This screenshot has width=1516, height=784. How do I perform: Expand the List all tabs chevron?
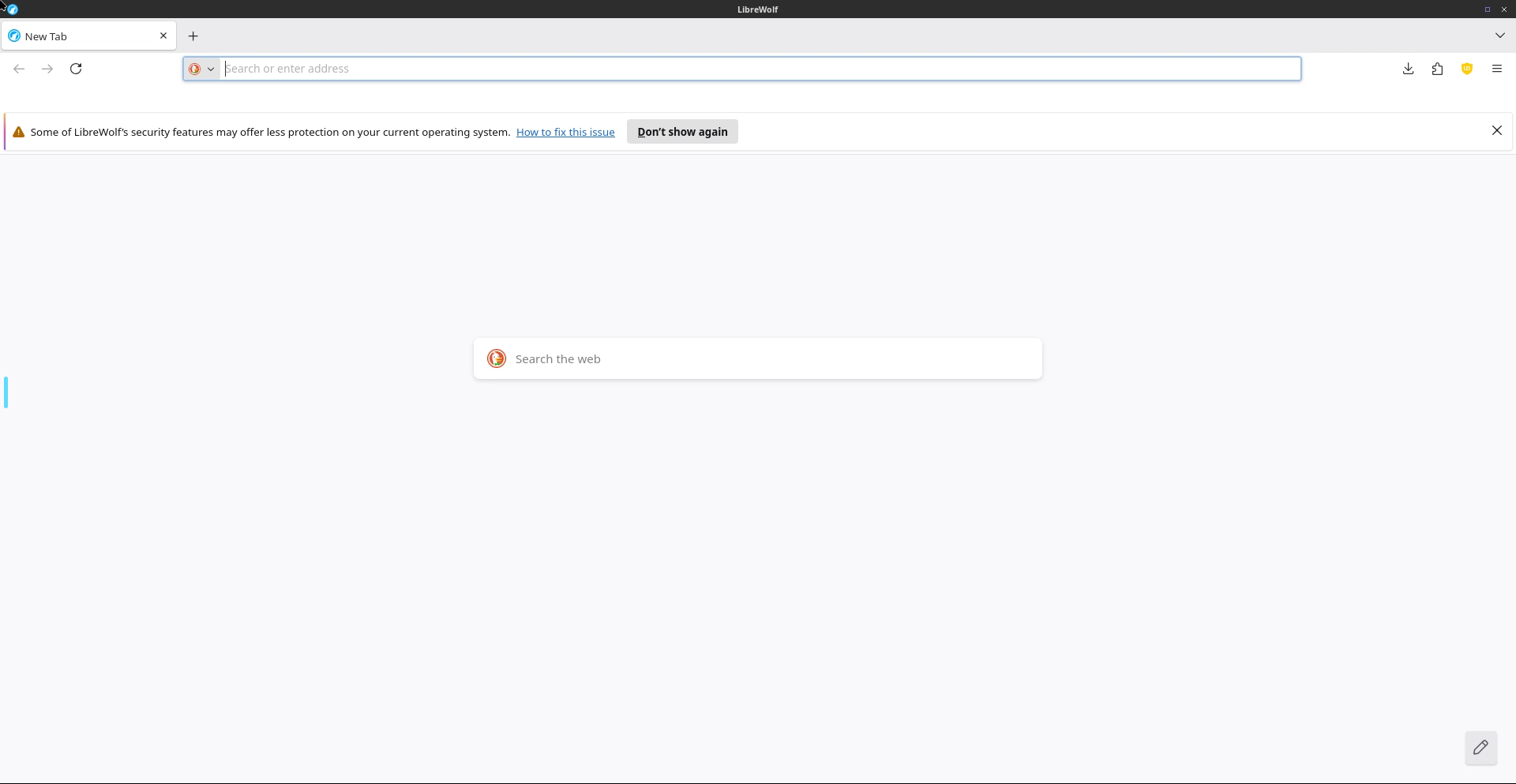(1499, 36)
